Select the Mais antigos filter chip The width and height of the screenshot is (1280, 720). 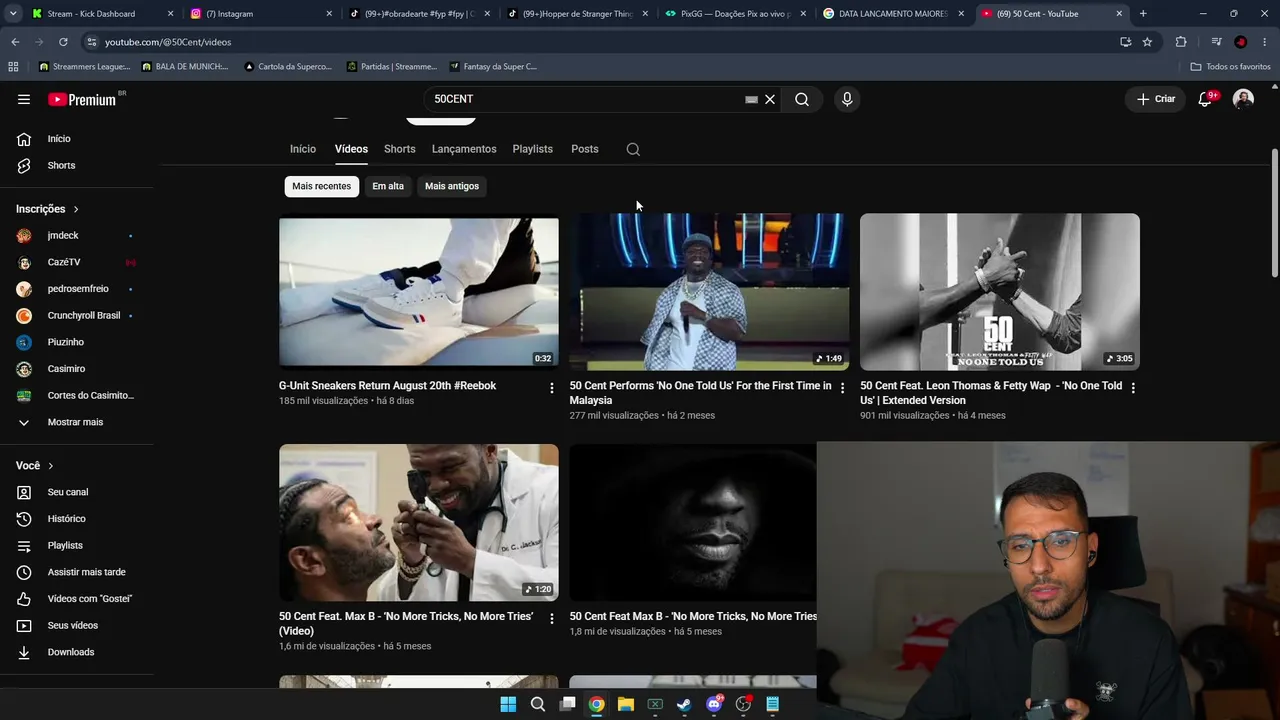click(452, 186)
